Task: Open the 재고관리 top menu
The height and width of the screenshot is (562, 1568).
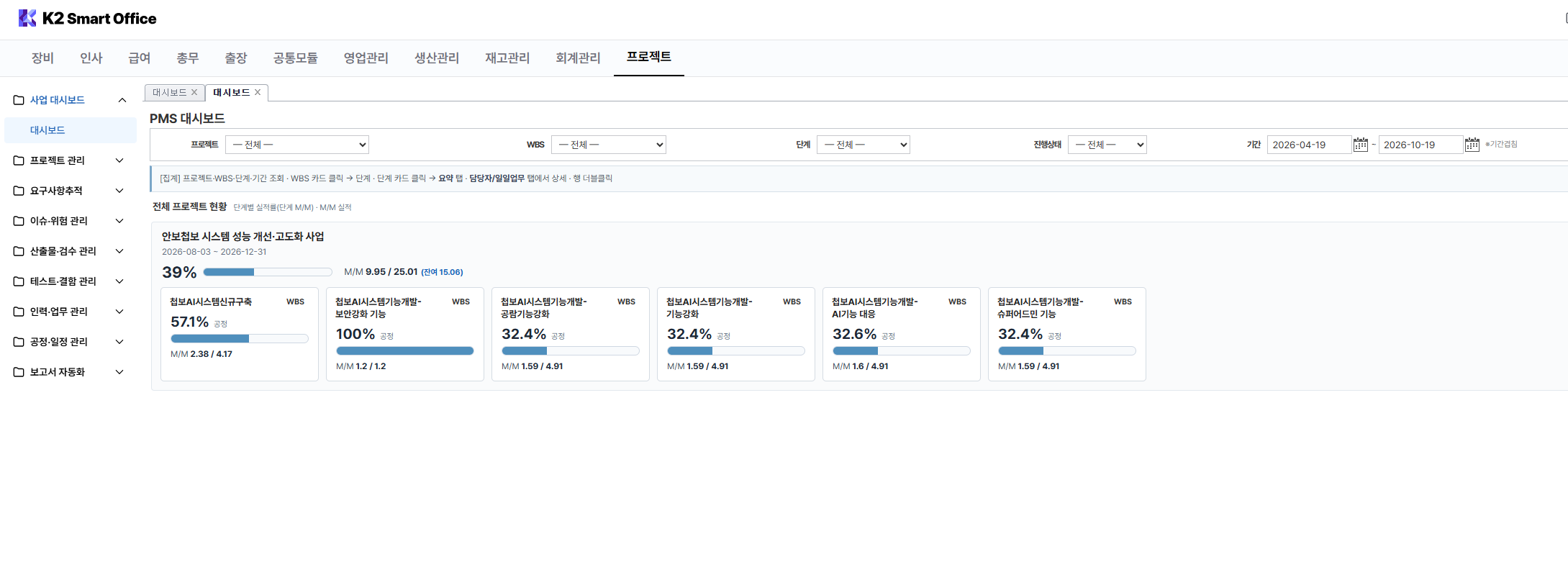Action: pyautogui.click(x=507, y=58)
